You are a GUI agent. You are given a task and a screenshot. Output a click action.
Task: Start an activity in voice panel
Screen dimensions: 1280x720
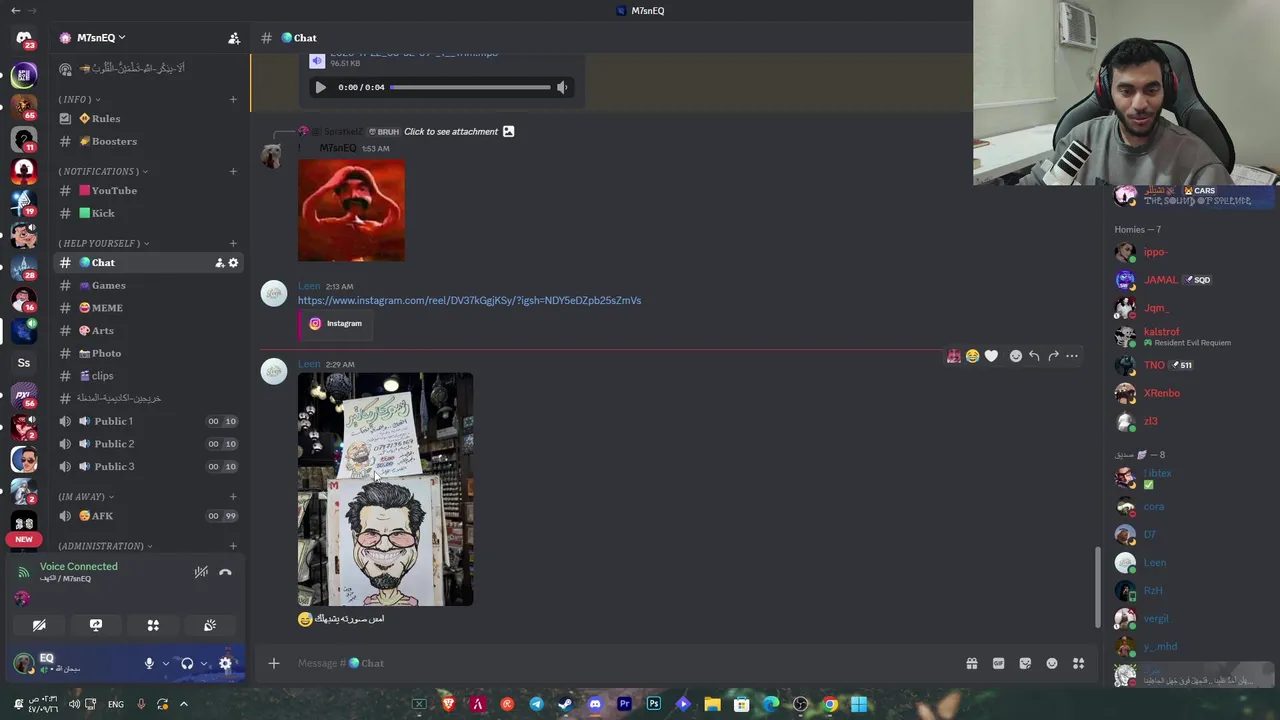[x=153, y=625]
